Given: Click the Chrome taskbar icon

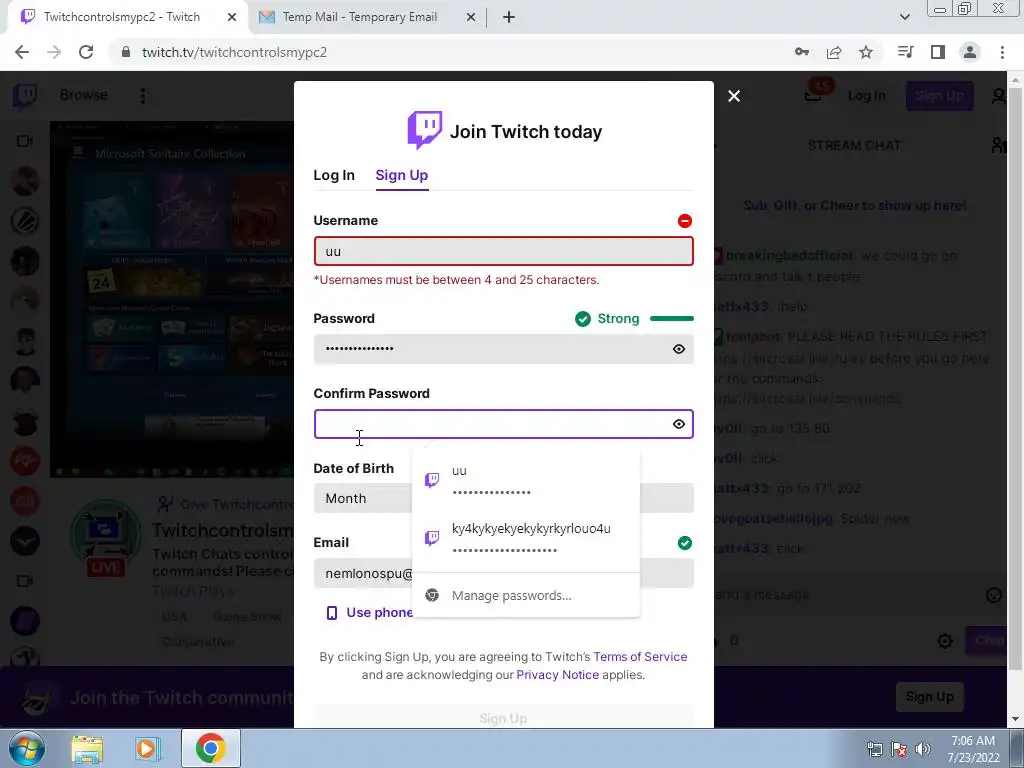Looking at the screenshot, I should coord(210,749).
